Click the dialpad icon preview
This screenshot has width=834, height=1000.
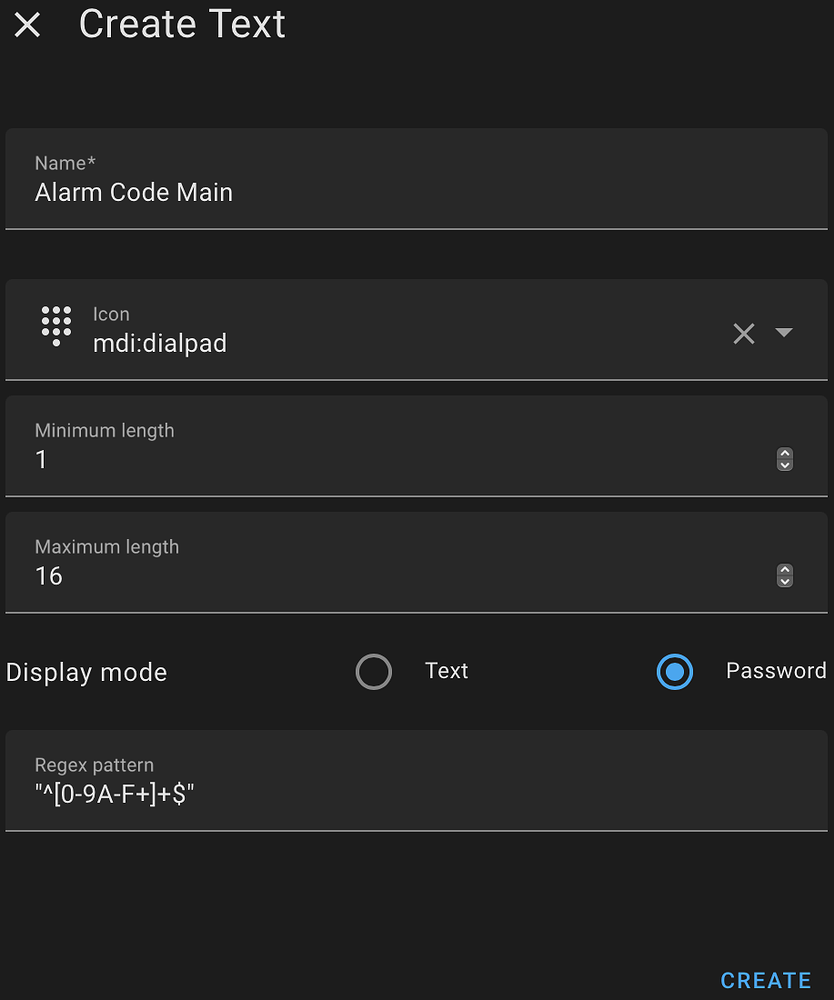[x=56, y=327]
